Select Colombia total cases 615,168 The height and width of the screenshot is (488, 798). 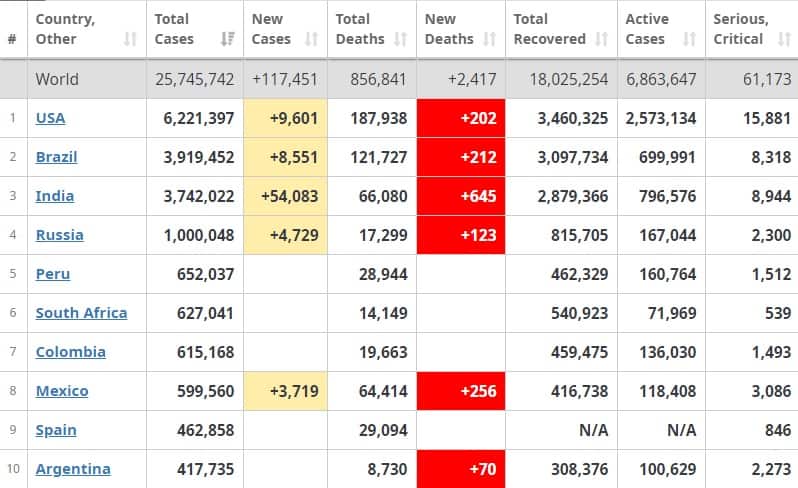coord(206,352)
